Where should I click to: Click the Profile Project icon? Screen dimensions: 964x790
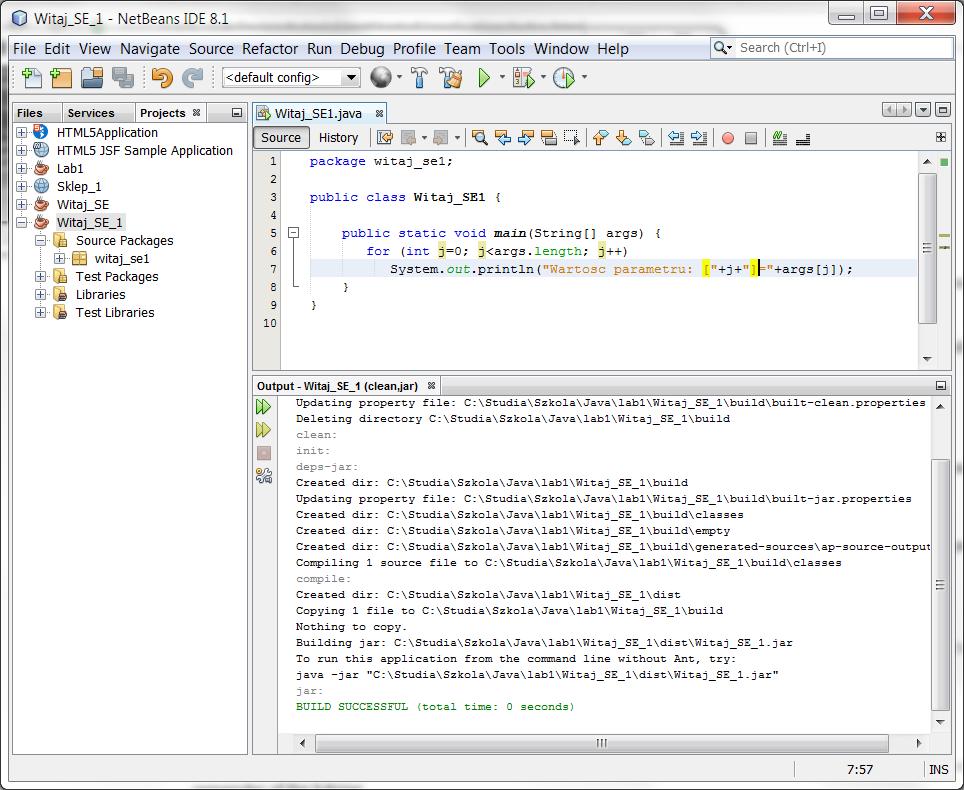click(564, 77)
